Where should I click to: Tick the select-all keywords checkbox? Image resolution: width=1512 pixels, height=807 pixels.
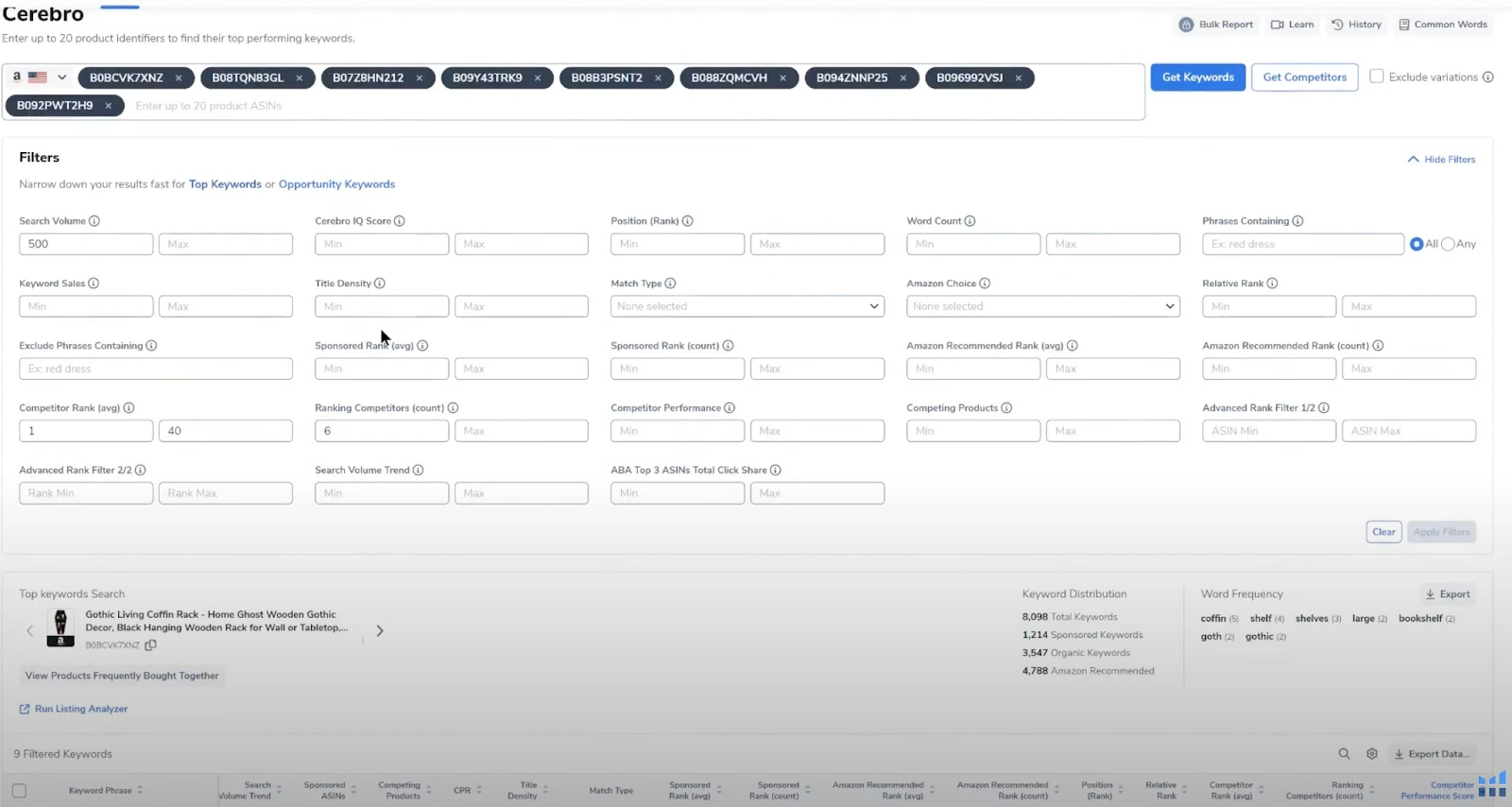pos(19,791)
